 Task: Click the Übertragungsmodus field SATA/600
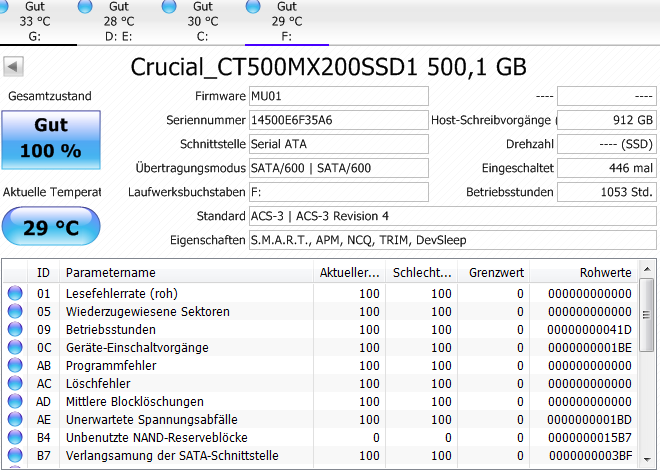pyautogui.click(x=339, y=168)
